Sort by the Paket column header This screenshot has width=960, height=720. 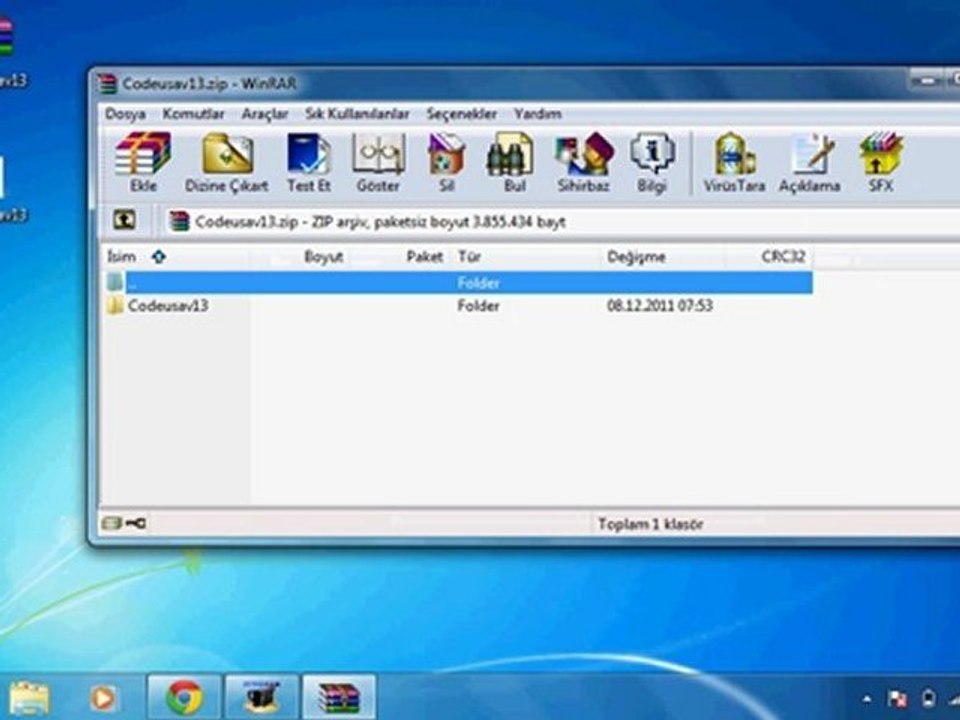[424, 257]
